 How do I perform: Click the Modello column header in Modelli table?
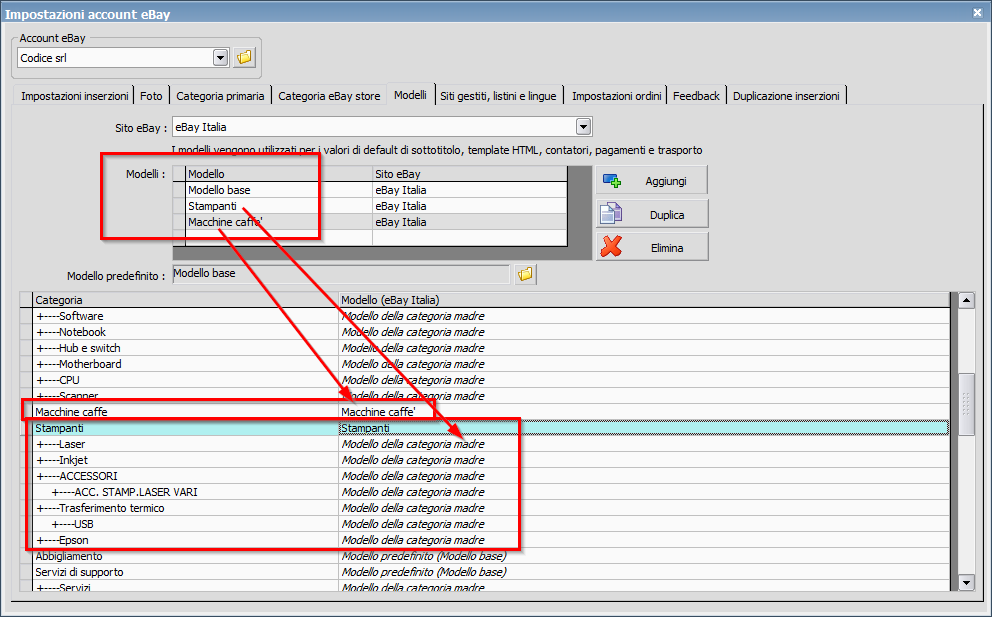click(279, 173)
